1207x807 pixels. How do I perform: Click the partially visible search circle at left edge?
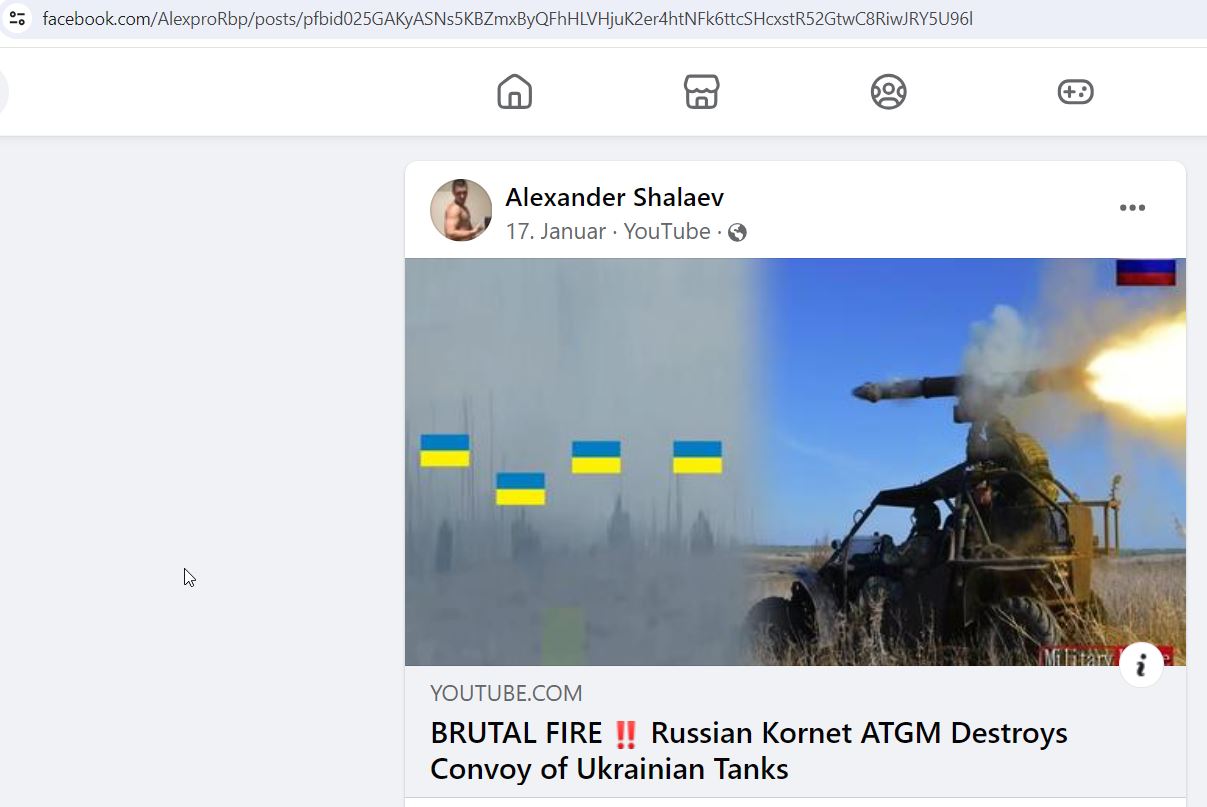point(4,92)
